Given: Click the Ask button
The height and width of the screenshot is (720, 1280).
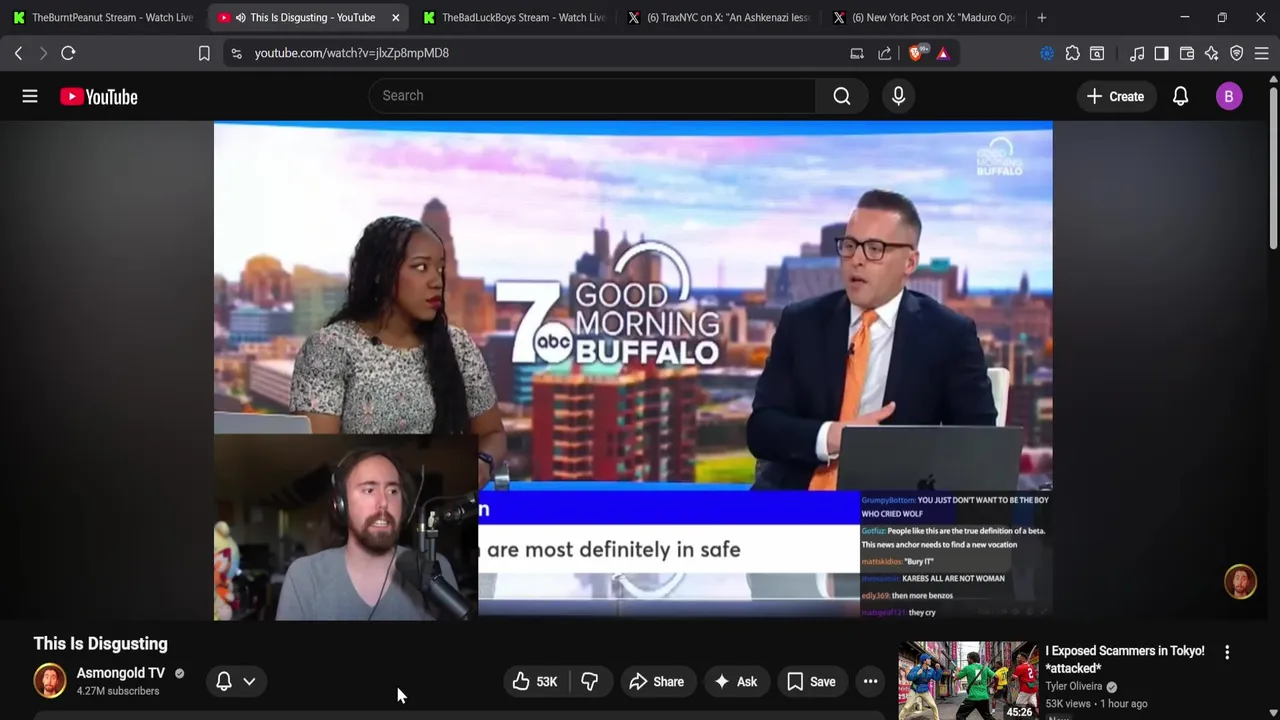Looking at the screenshot, I should tap(735, 682).
